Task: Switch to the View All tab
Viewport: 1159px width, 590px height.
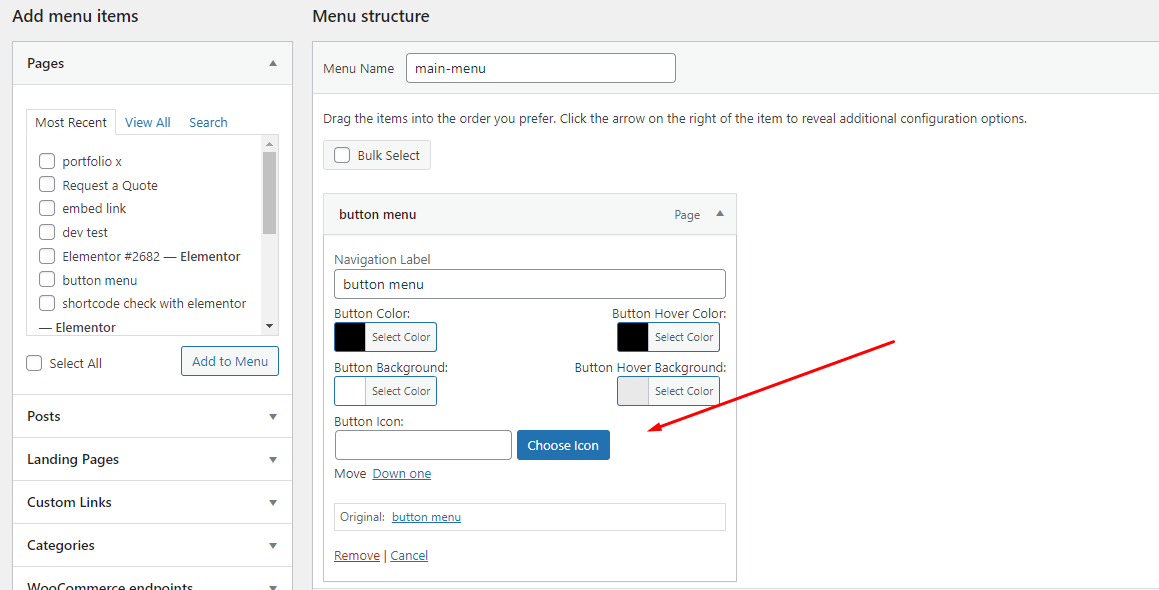Action: coord(147,122)
